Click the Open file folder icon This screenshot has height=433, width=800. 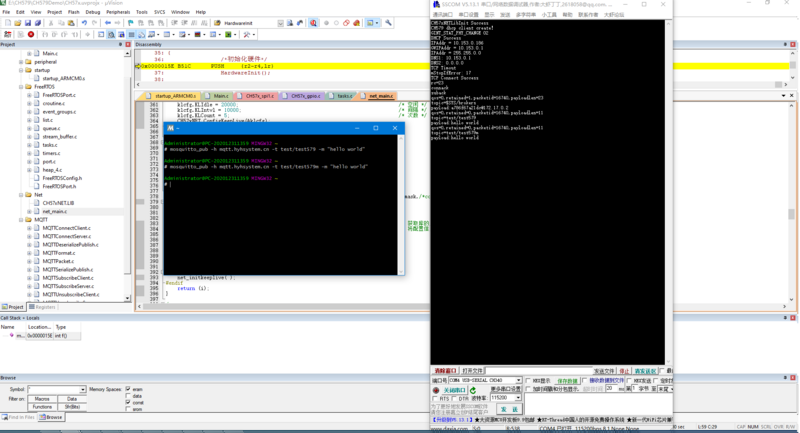click(x=17, y=23)
